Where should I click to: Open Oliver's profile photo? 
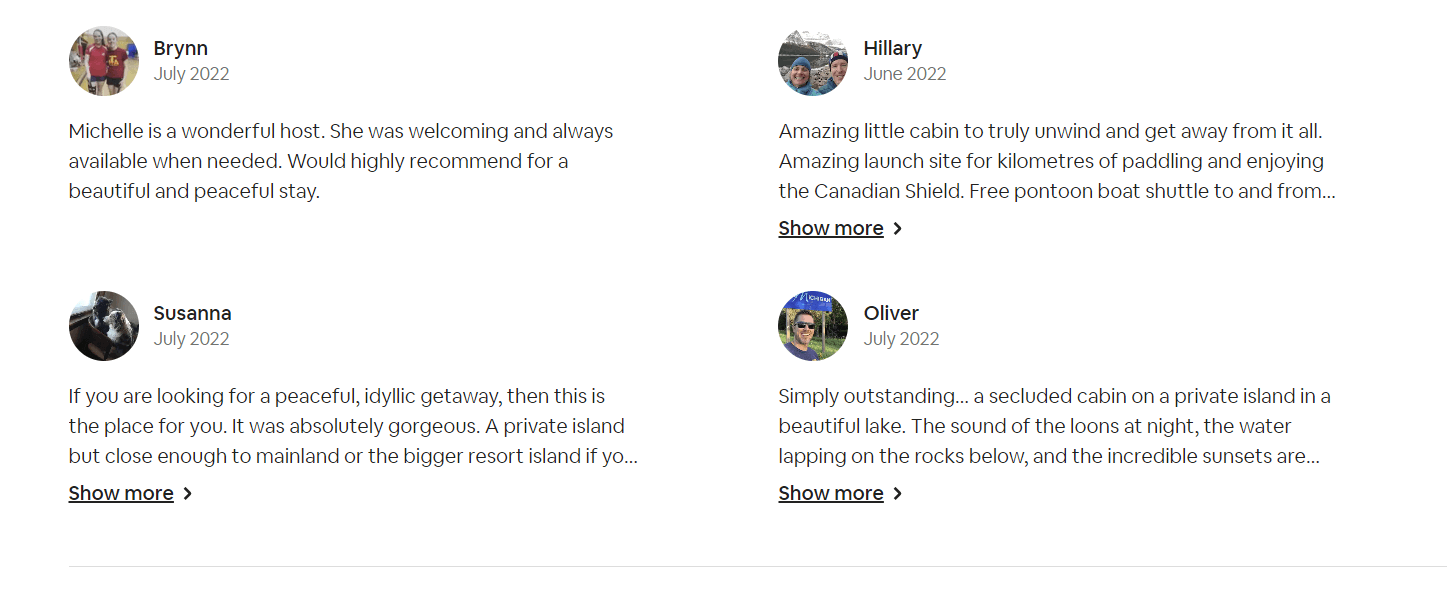(813, 326)
